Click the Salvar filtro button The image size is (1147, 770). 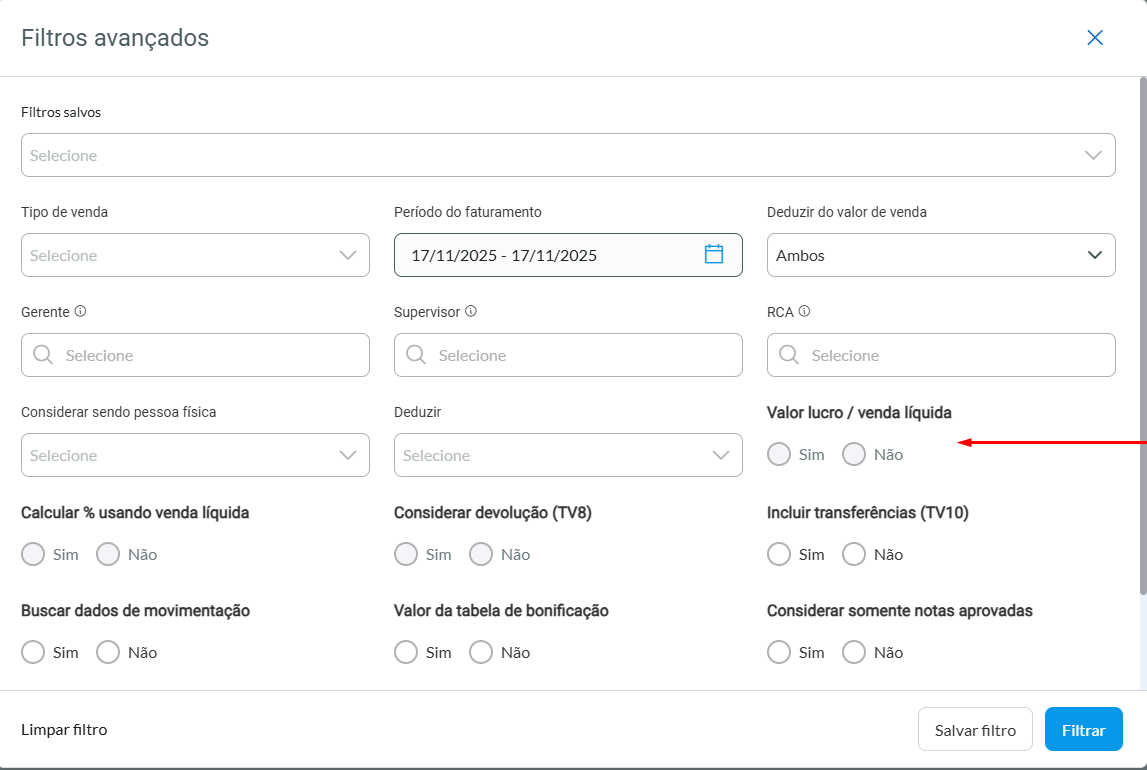975,730
